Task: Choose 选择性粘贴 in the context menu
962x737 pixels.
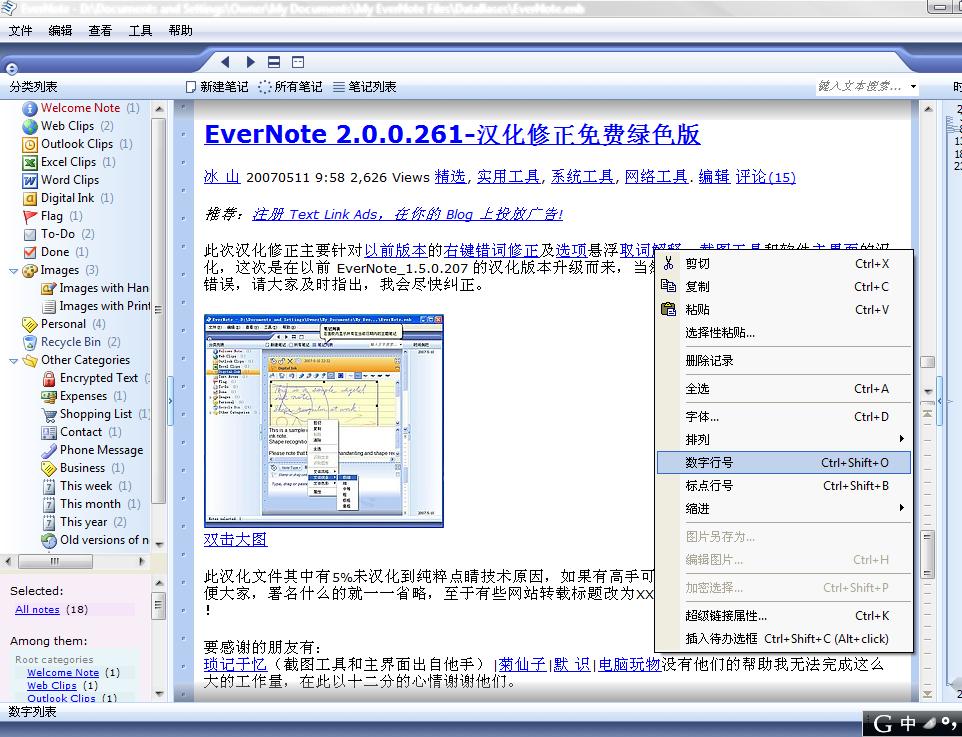Action: click(x=783, y=333)
